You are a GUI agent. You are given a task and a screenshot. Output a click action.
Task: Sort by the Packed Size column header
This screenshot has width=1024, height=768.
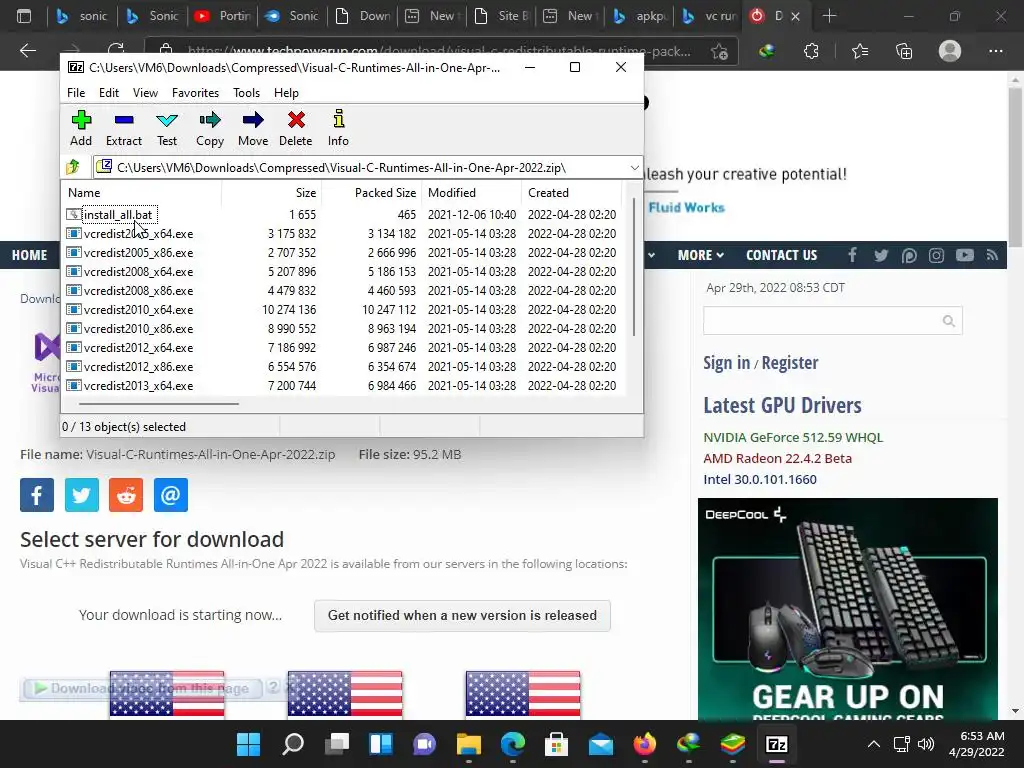tap(372, 193)
